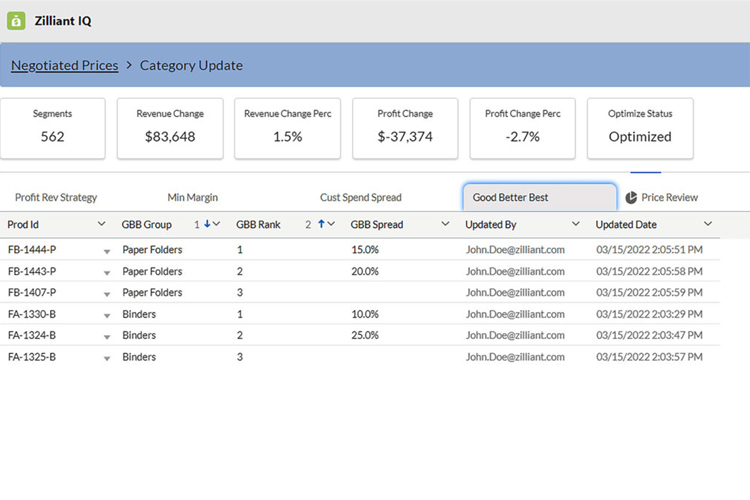Expand the row arrow for FB-1444-P
The image size is (750, 500).
pyautogui.click(x=107, y=251)
